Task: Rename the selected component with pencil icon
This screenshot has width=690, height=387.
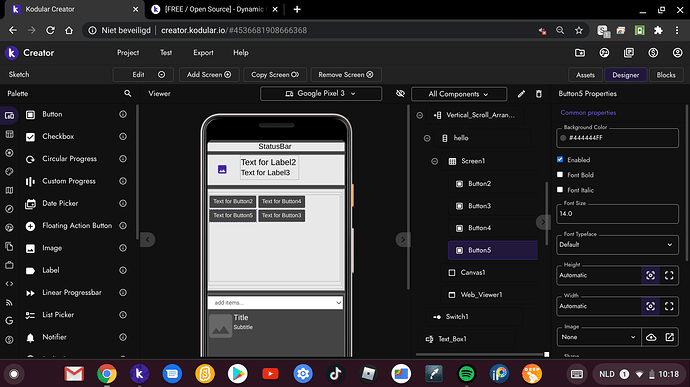Action: pos(521,94)
